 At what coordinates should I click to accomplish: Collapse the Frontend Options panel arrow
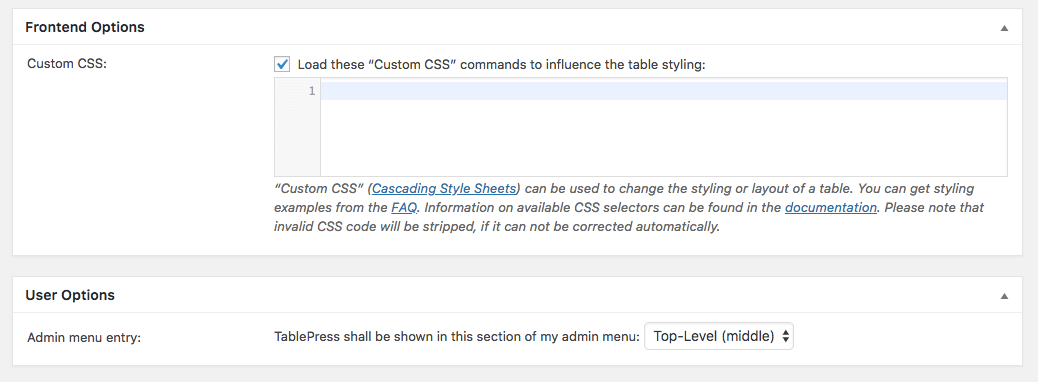tap(1004, 28)
